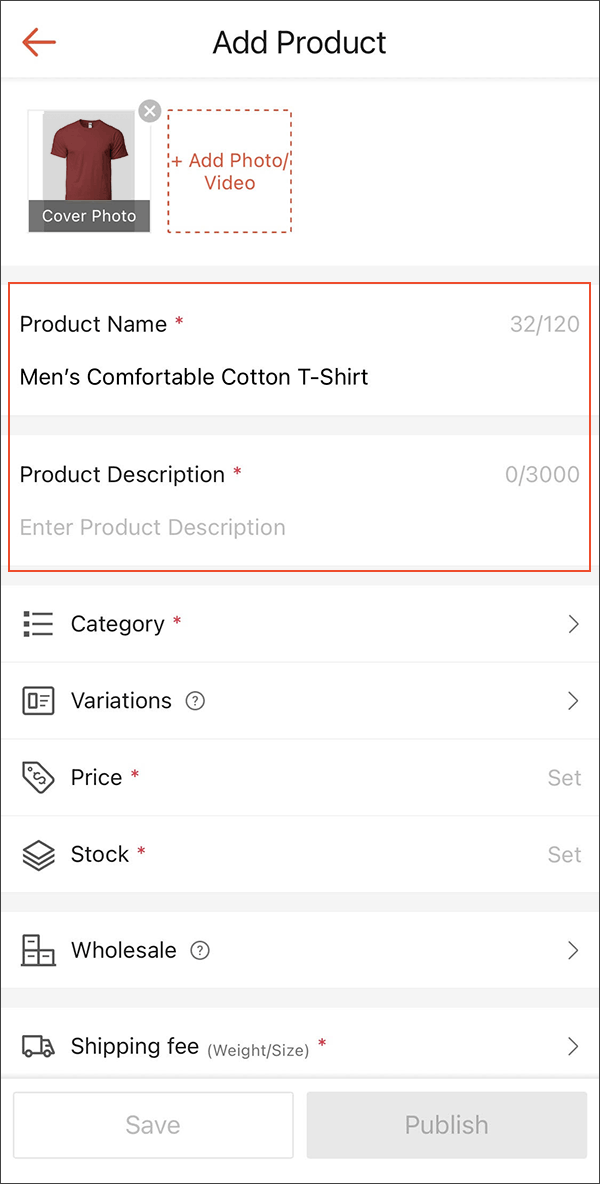This screenshot has height=1184, width=600.
Task: Select the Category list icon
Action: tap(37, 623)
